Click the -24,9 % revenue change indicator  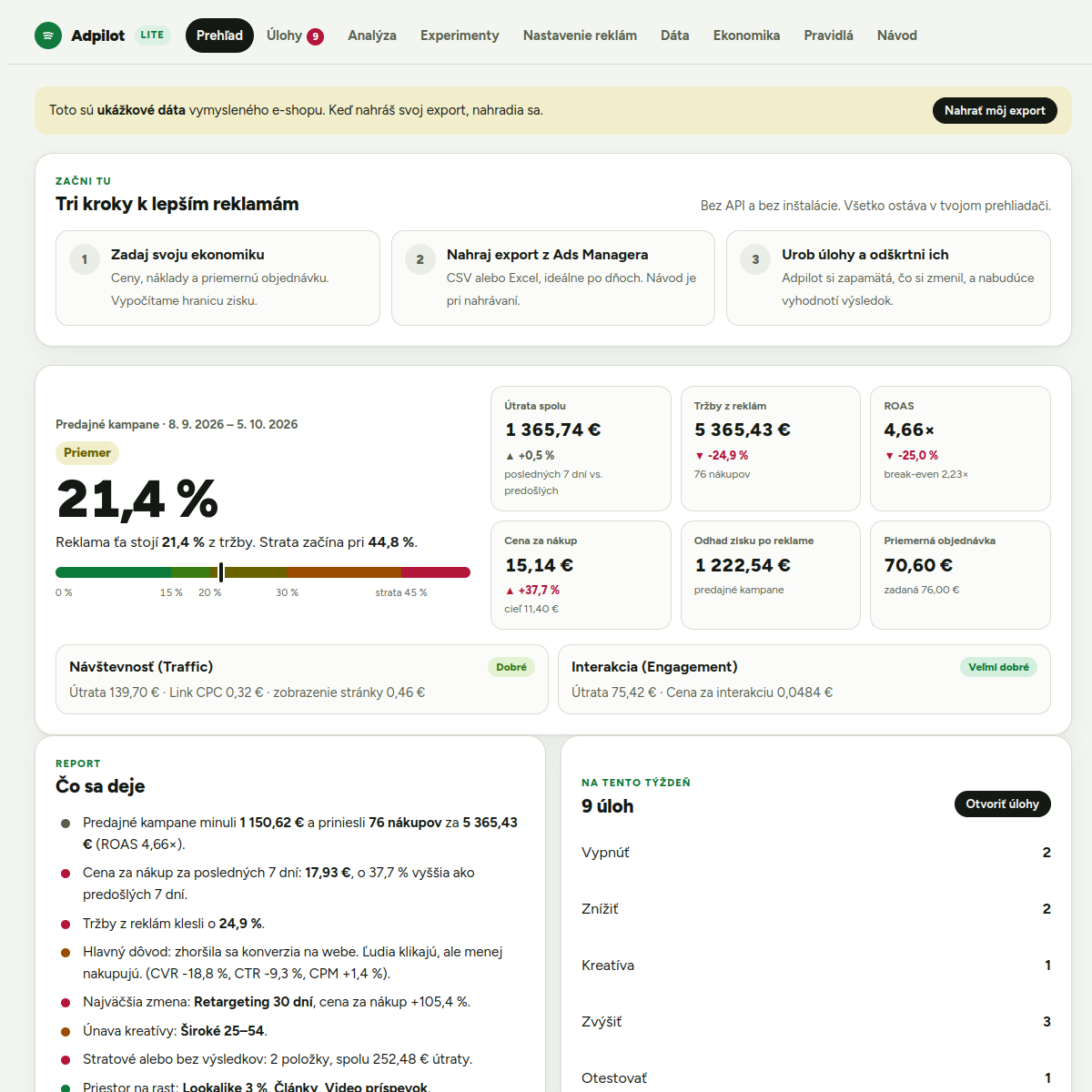pos(722,455)
